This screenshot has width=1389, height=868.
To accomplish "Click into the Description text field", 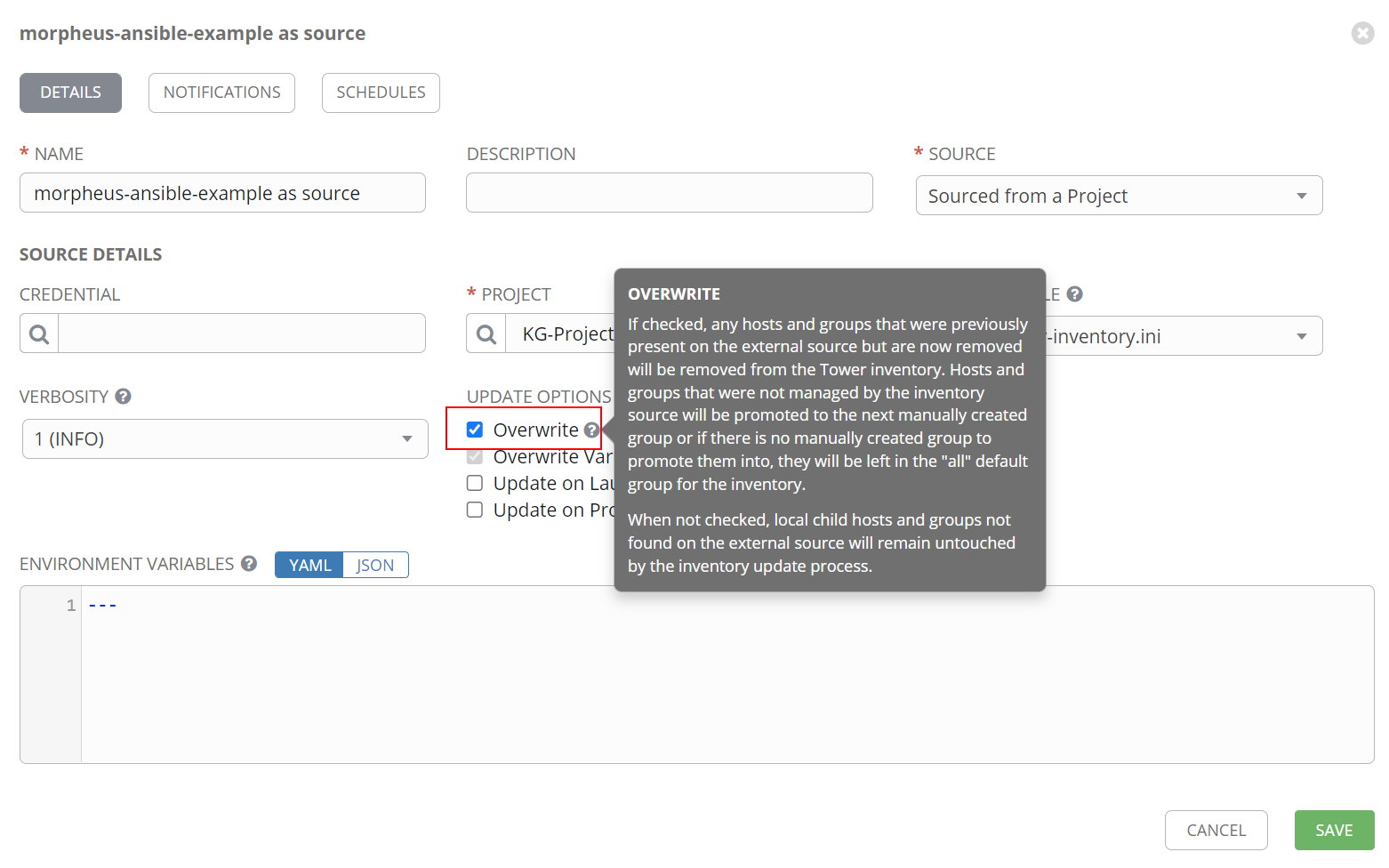I will [x=669, y=193].
